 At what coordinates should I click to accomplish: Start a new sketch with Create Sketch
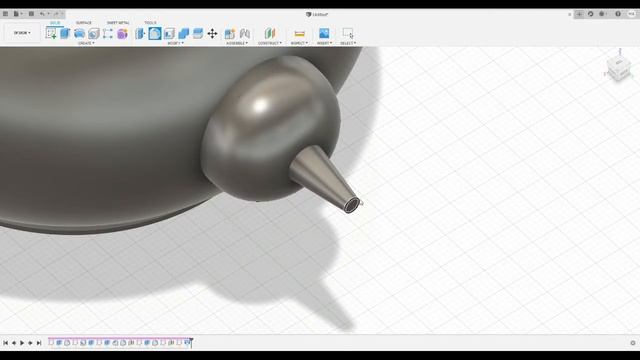click(51, 33)
